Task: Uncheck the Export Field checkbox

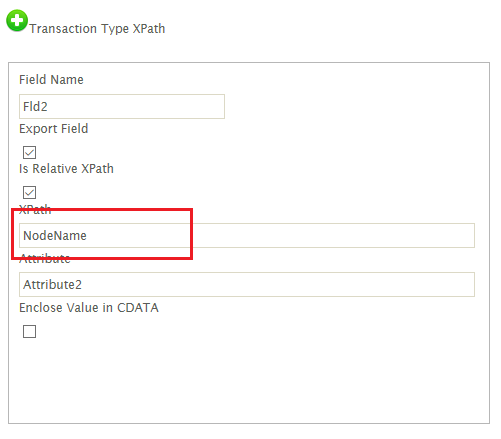Action: pyautogui.click(x=29, y=152)
